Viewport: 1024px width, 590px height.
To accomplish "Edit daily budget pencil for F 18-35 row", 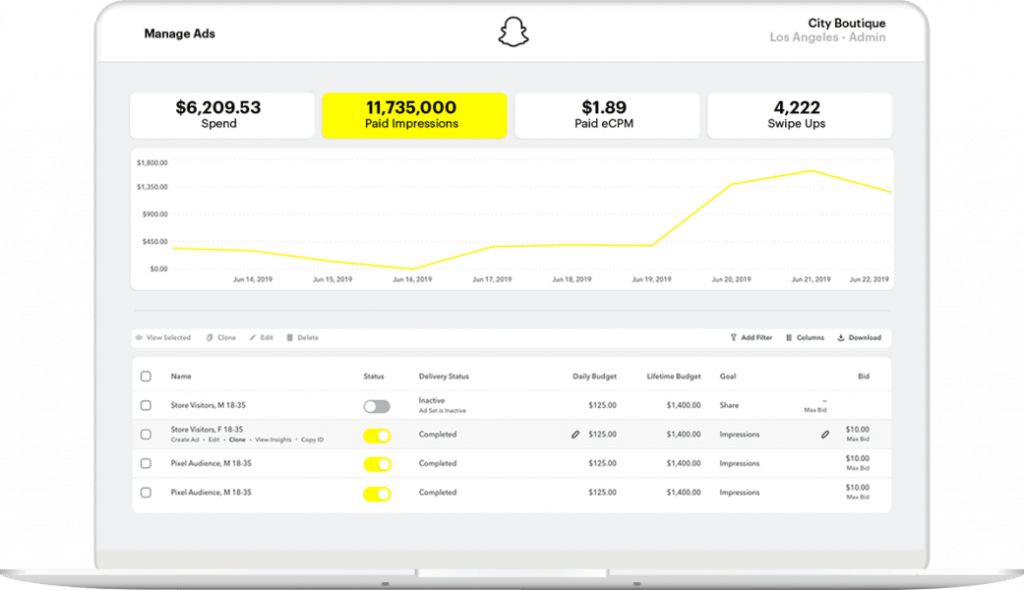I will tap(575, 434).
